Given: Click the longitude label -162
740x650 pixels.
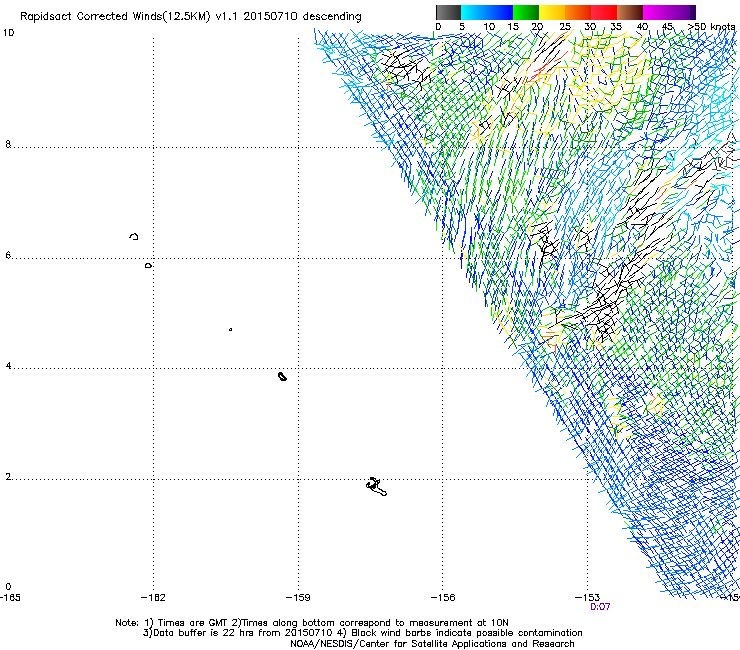Looking at the screenshot, I should (153, 598).
